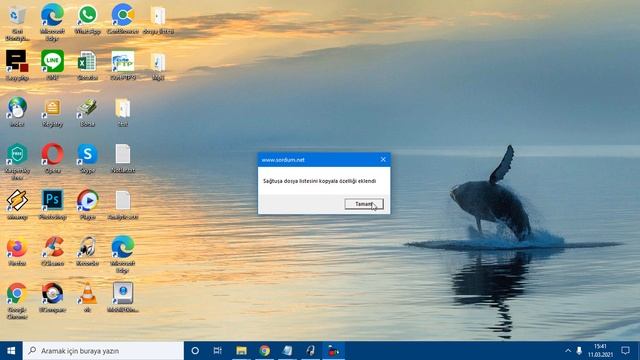Select the Firefox desktop shortcut
This screenshot has height=360, width=640.
click(x=17, y=251)
